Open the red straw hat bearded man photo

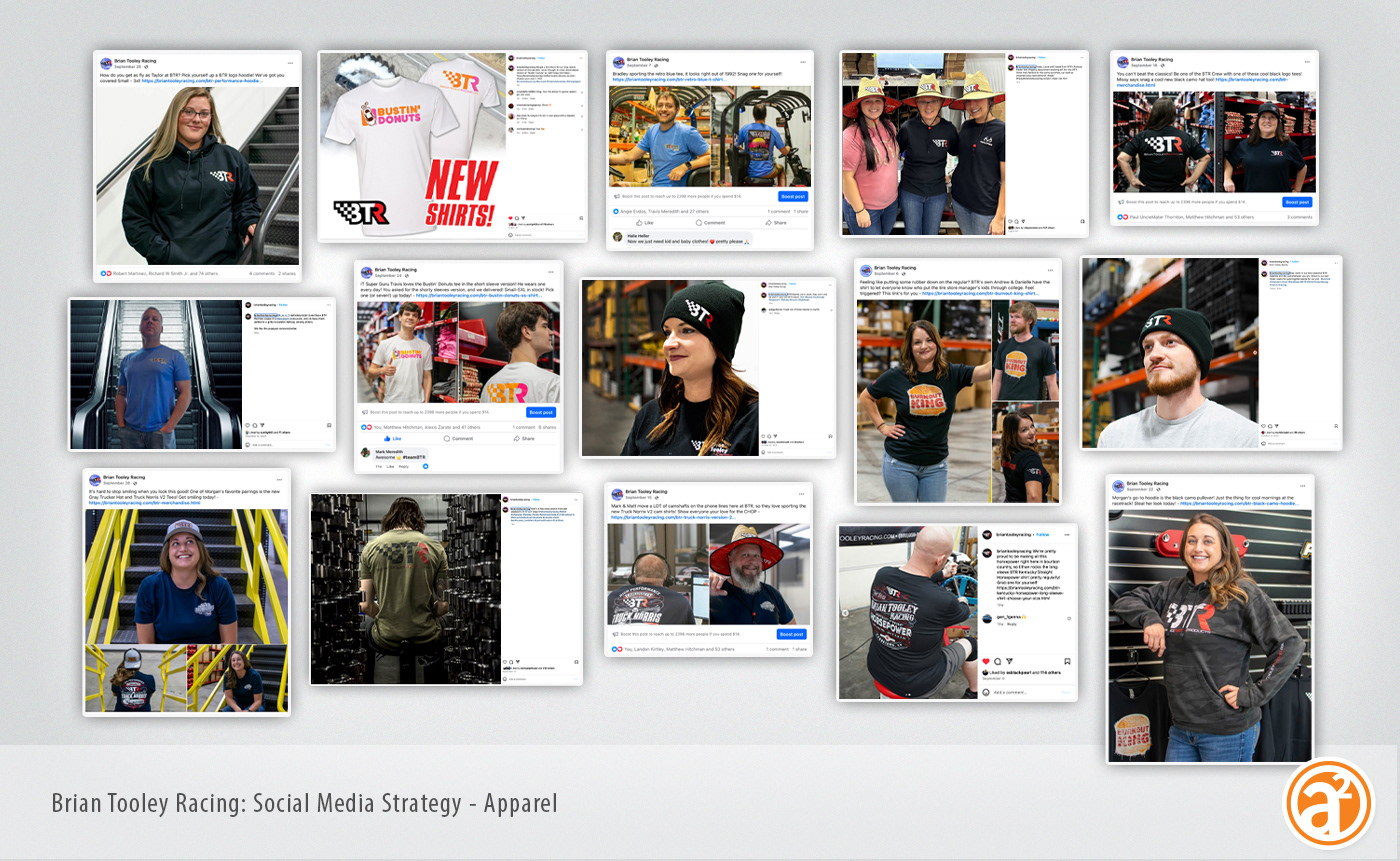(x=760, y=574)
